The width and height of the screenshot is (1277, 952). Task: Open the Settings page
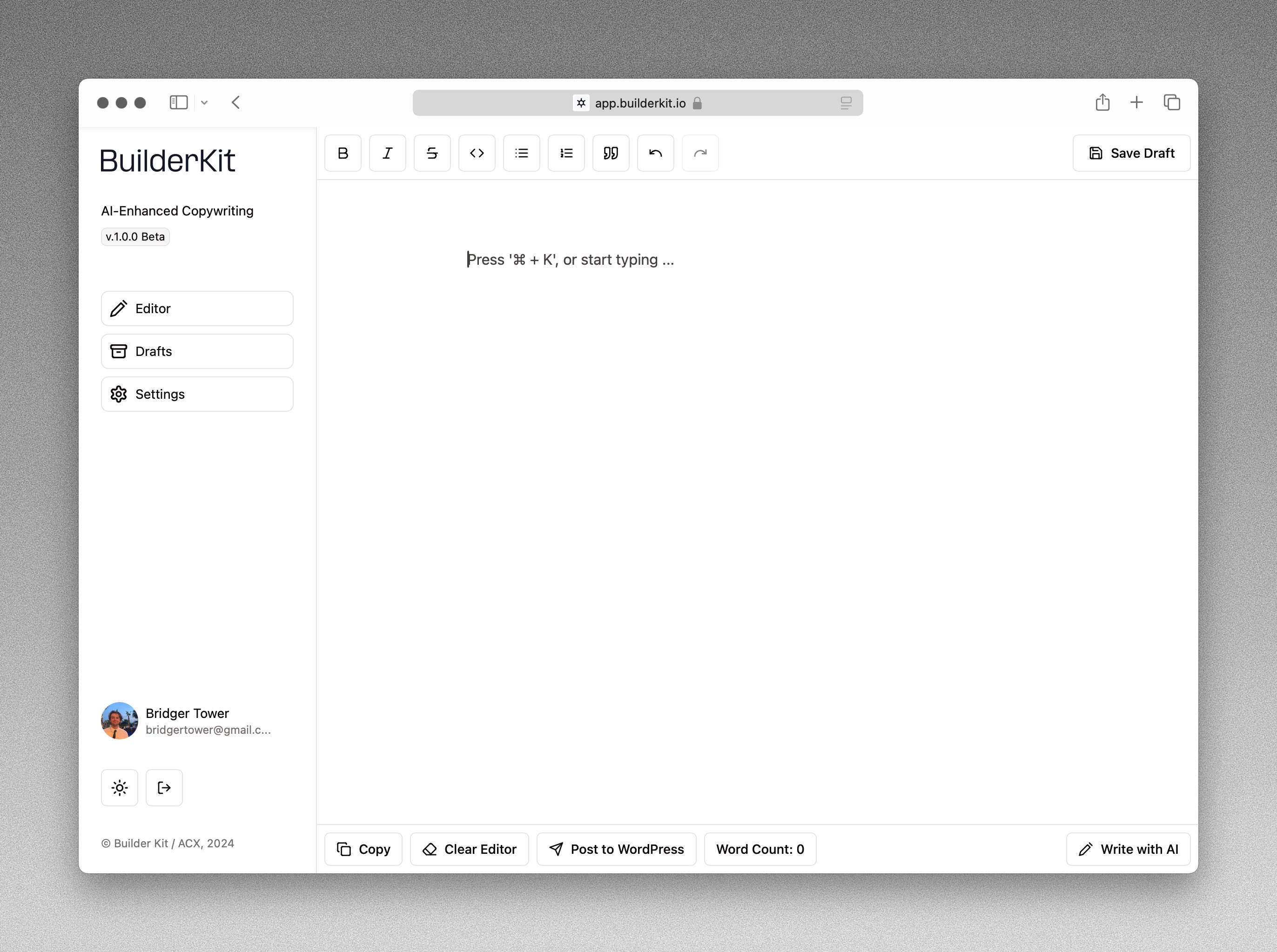point(197,394)
